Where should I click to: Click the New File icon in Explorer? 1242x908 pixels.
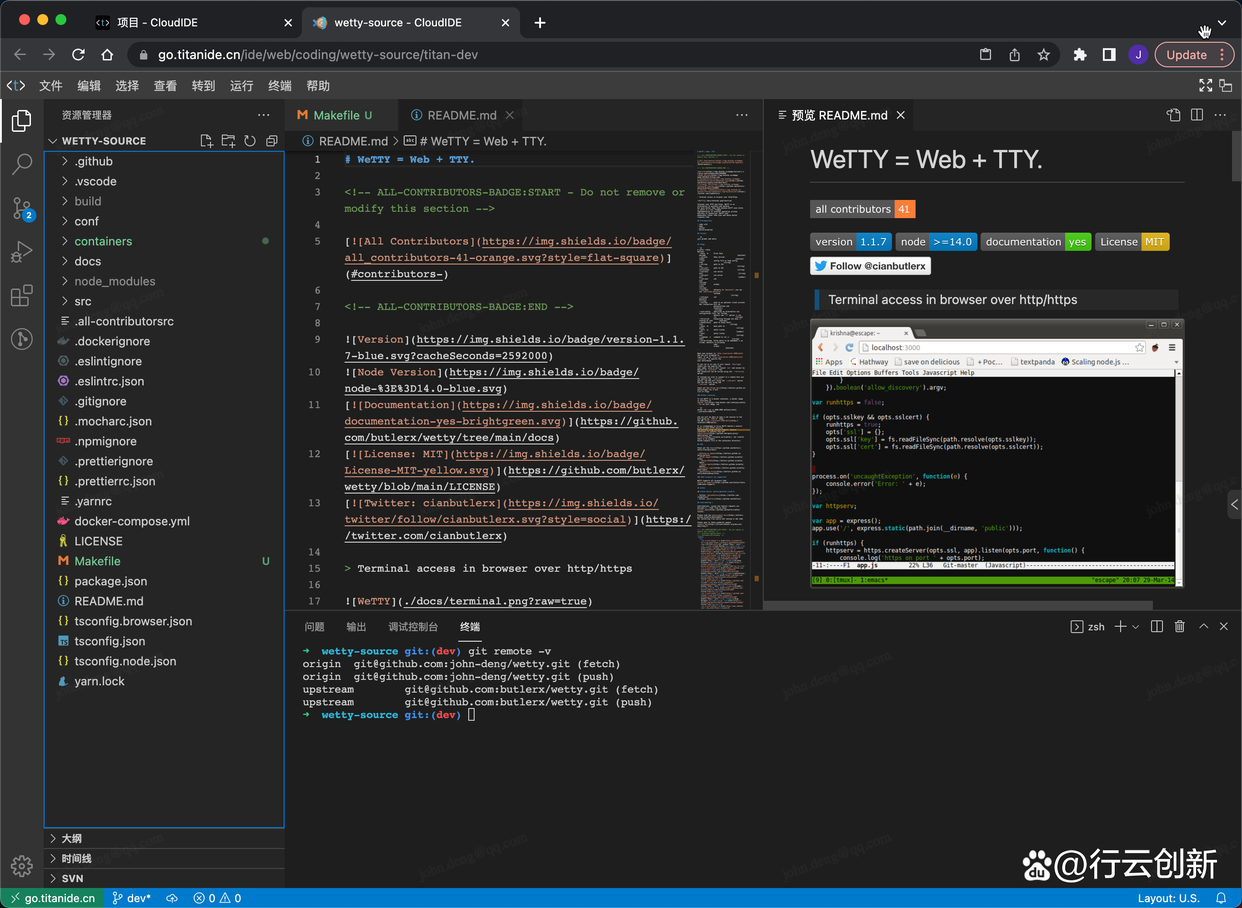(207, 141)
